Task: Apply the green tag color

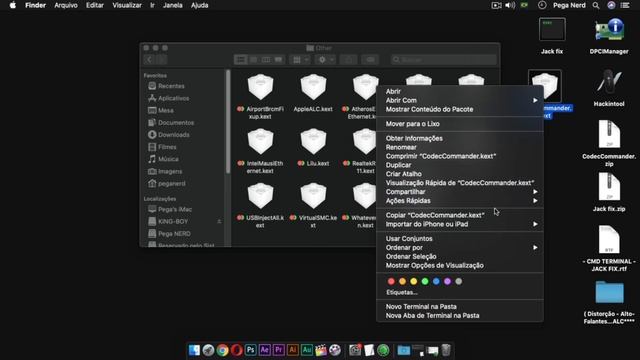Action: click(425, 281)
